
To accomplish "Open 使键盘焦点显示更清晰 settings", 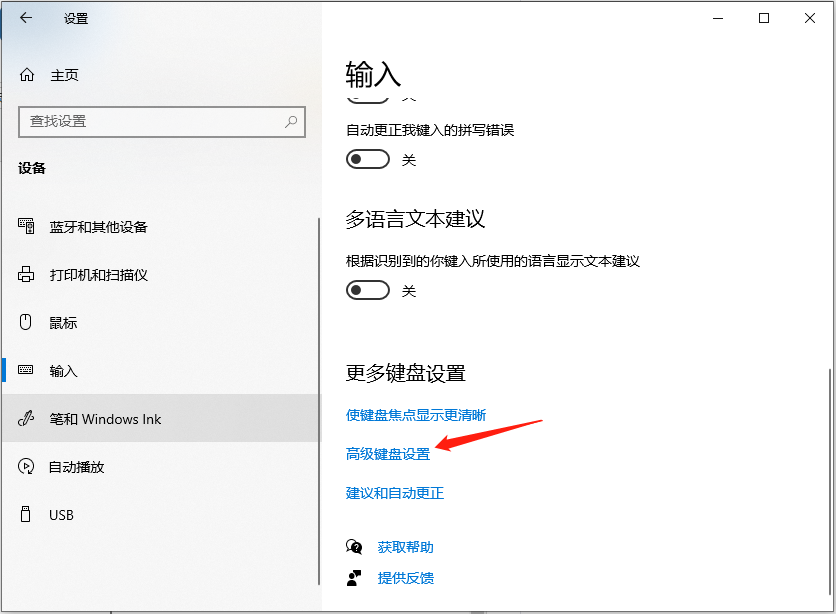I will (416, 415).
